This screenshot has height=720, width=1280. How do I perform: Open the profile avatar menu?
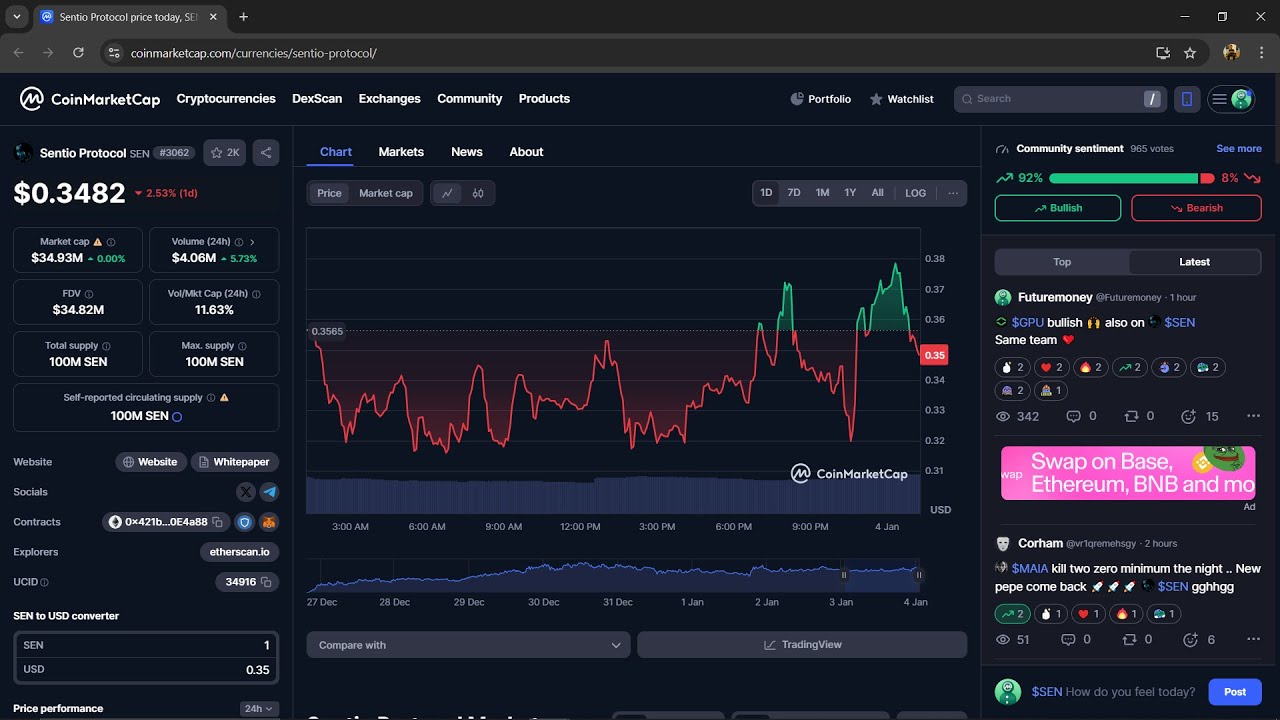pyautogui.click(x=1231, y=99)
